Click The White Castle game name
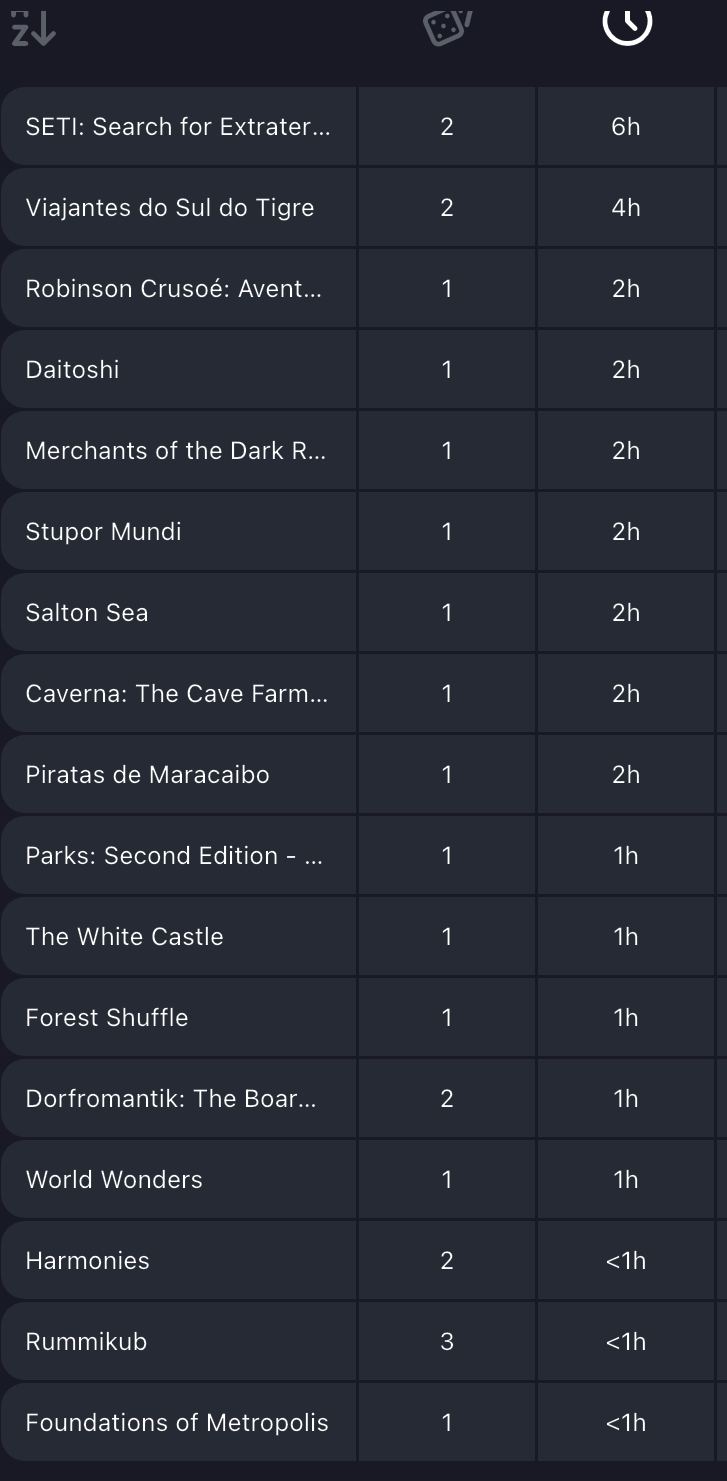The image size is (727, 1481). pos(125,937)
